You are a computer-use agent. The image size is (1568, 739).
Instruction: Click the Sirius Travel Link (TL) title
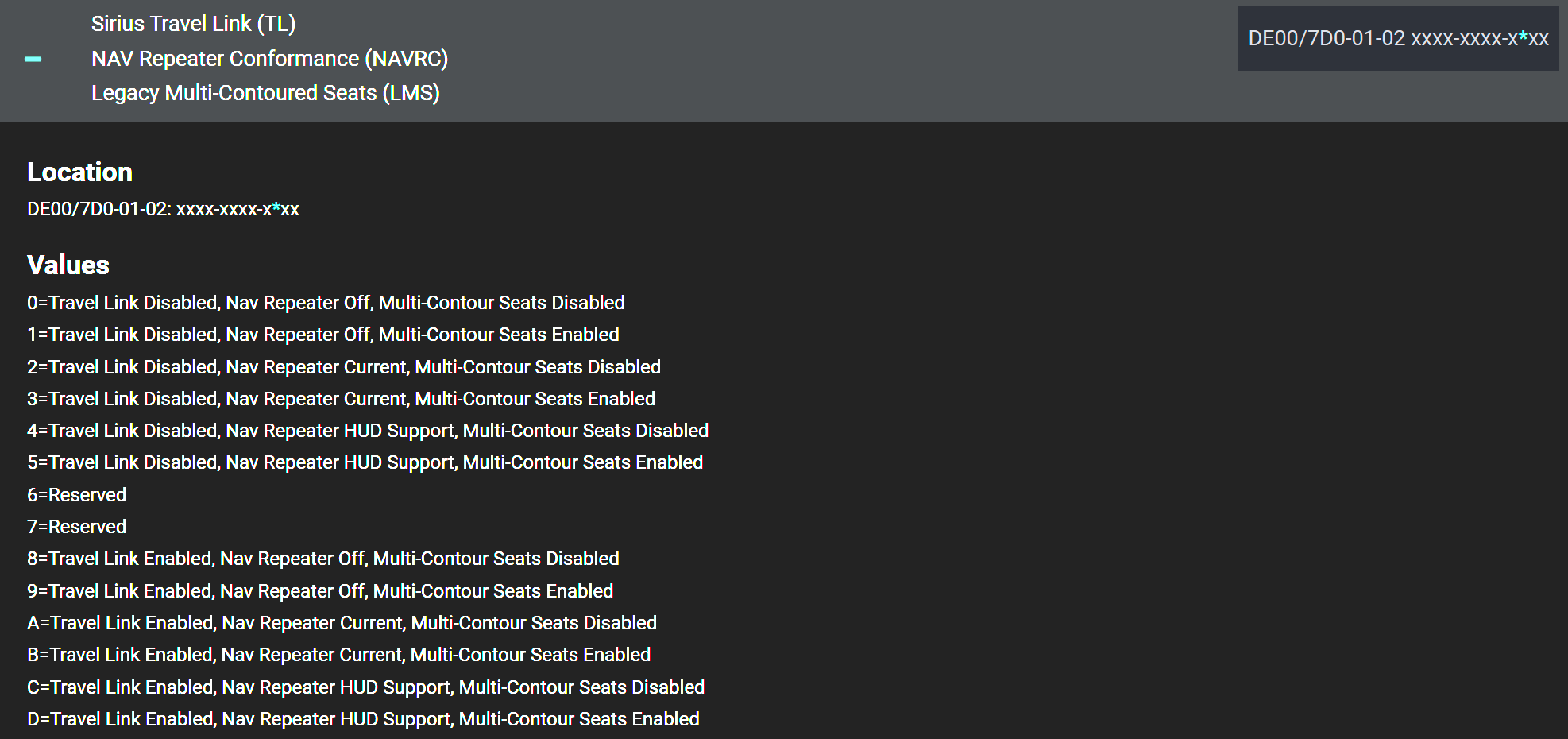point(193,24)
